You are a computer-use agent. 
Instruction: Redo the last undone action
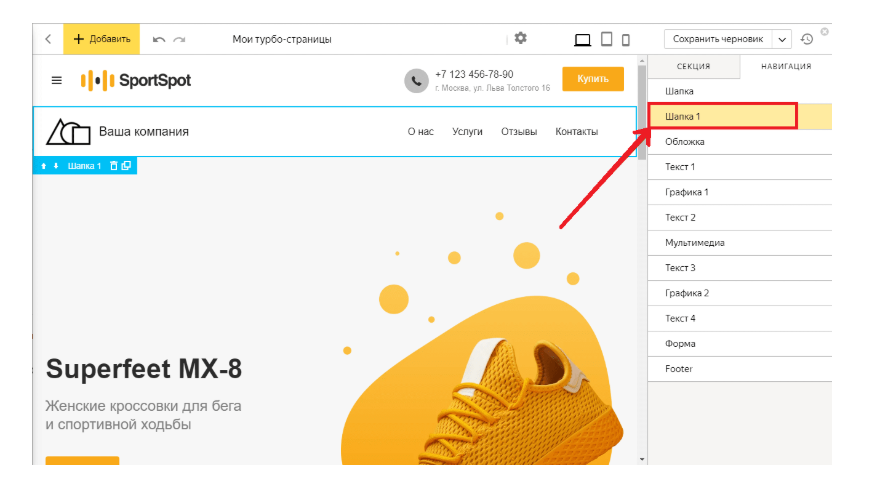(180, 39)
